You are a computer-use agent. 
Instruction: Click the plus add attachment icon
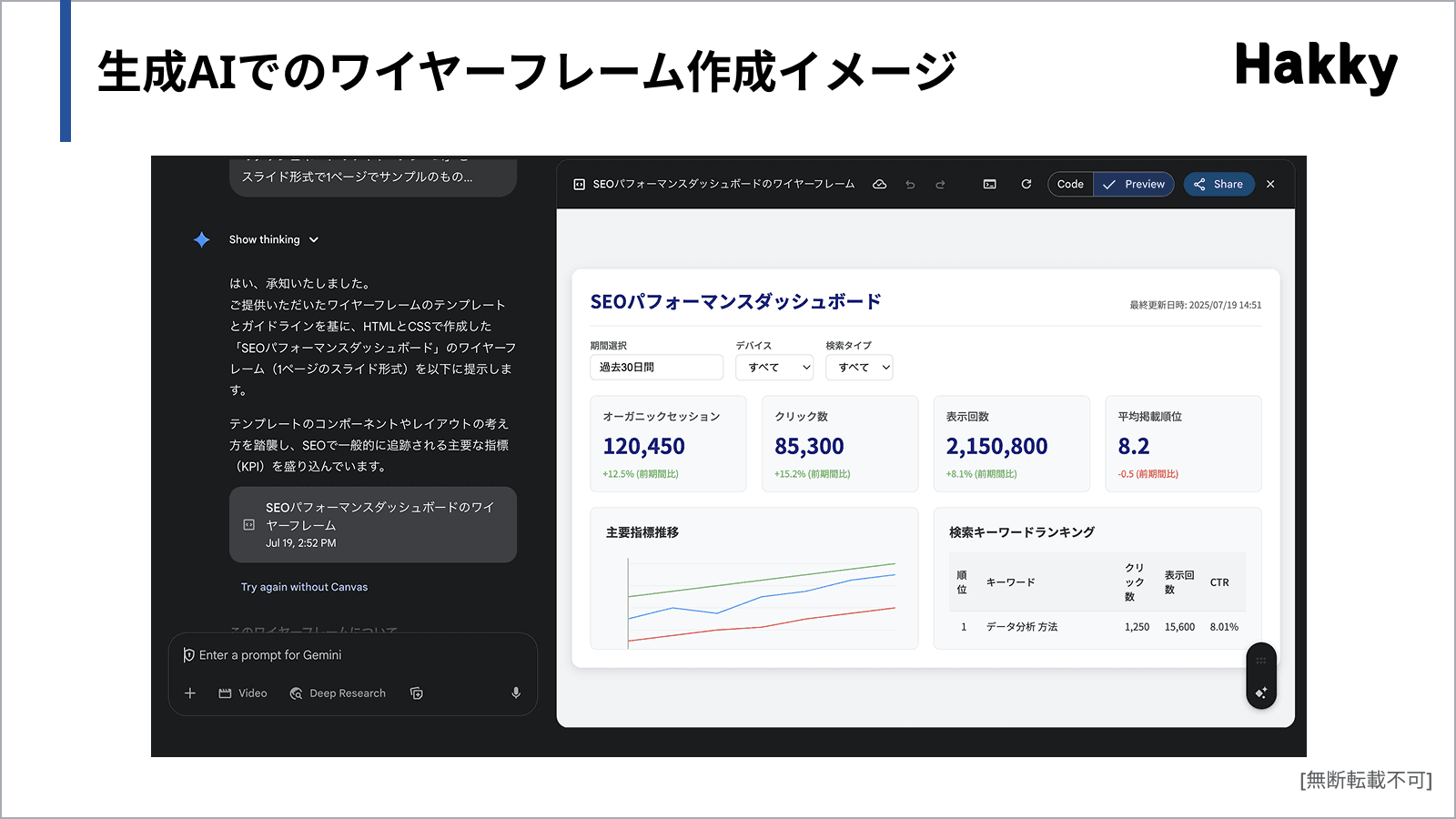pos(190,693)
